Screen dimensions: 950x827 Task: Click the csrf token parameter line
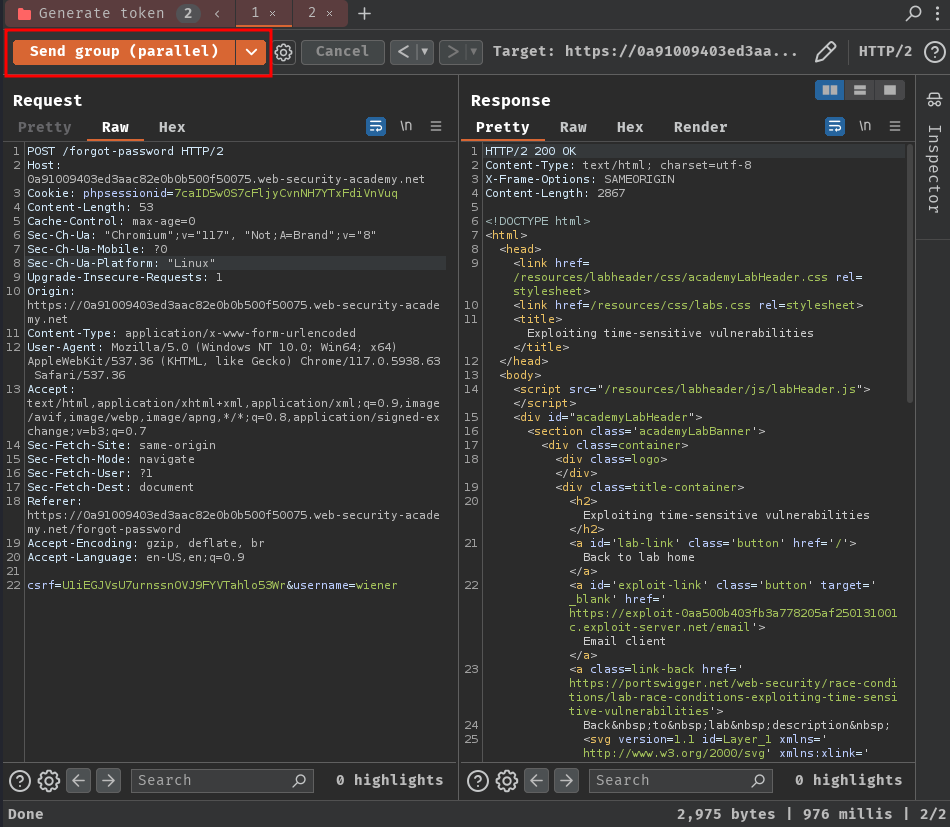pos(212,585)
